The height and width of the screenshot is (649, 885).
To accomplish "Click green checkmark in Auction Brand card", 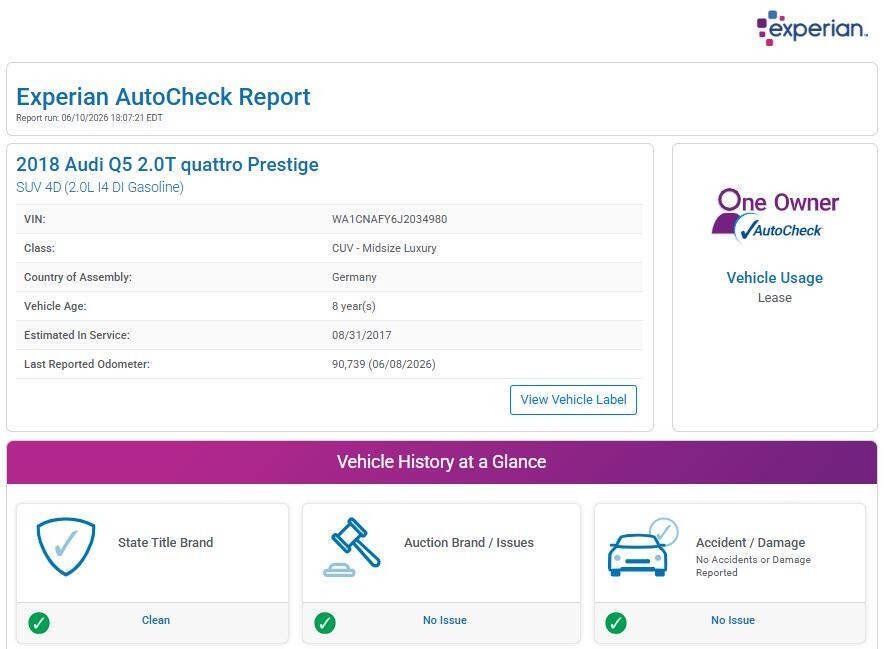I will pyautogui.click(x=325, y=623).
